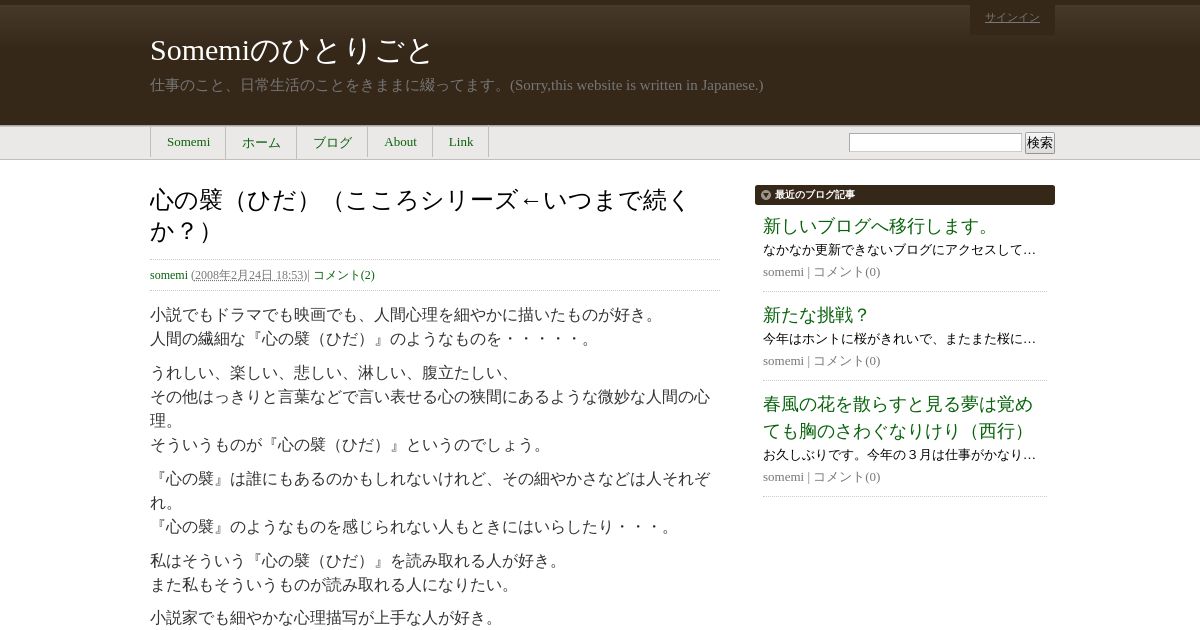Image resolution: width=1200 pixels, height=630 pixels.
Task: Open the About navigation tab
Action: click(400, 142)
